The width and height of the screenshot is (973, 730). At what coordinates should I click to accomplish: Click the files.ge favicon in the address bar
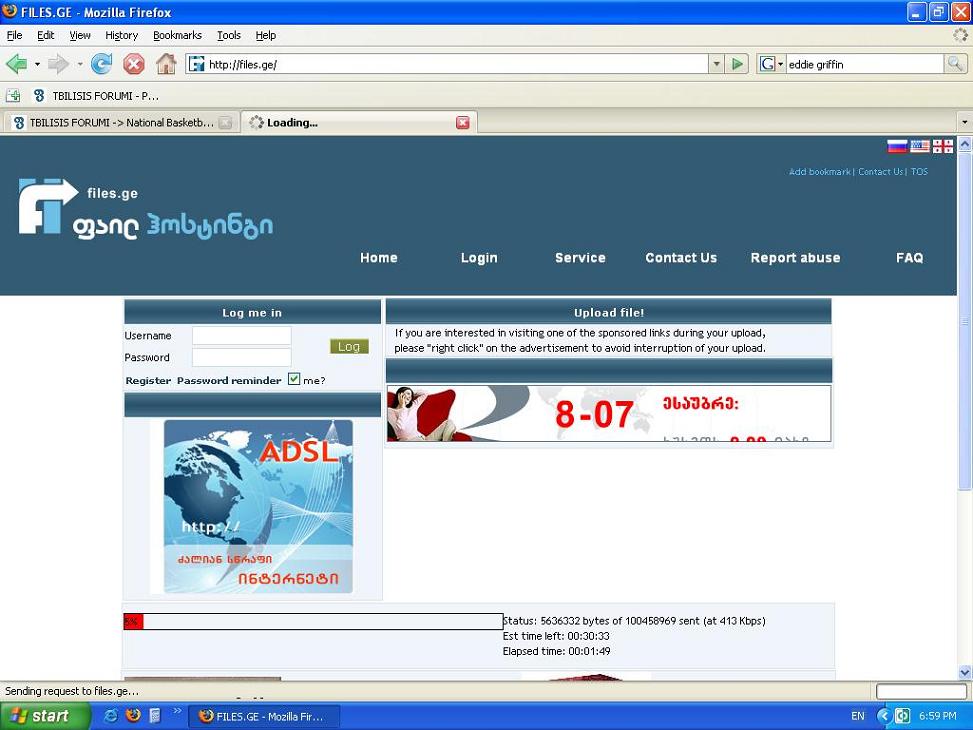coord(197,63)
